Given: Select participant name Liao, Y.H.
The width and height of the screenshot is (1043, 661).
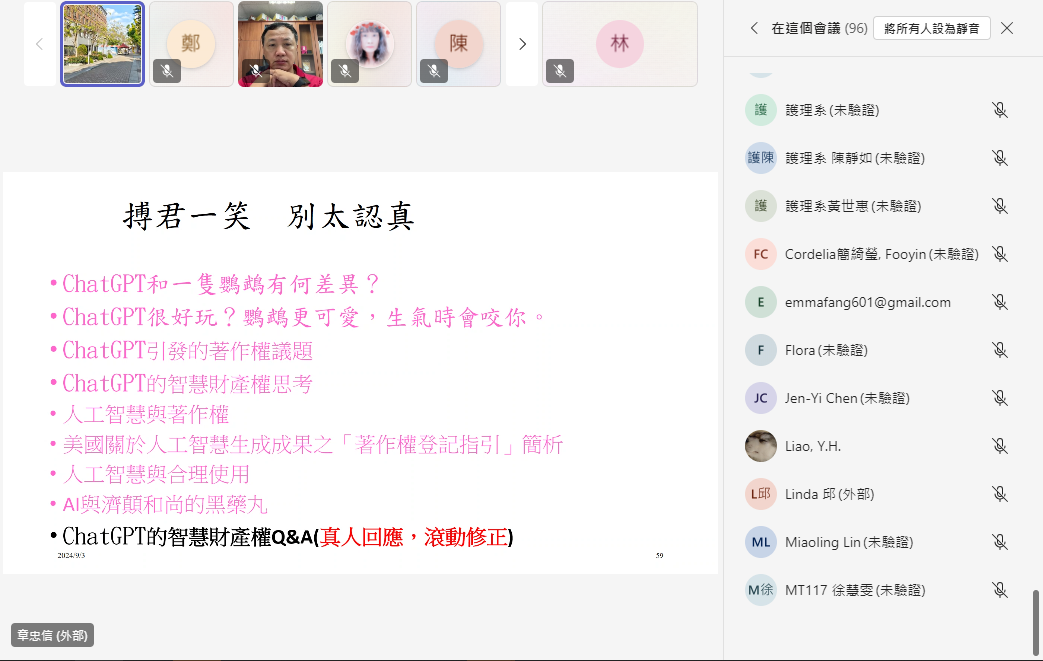Looking at the screenshot, I should pyautogui.click(x=813, y=446).
